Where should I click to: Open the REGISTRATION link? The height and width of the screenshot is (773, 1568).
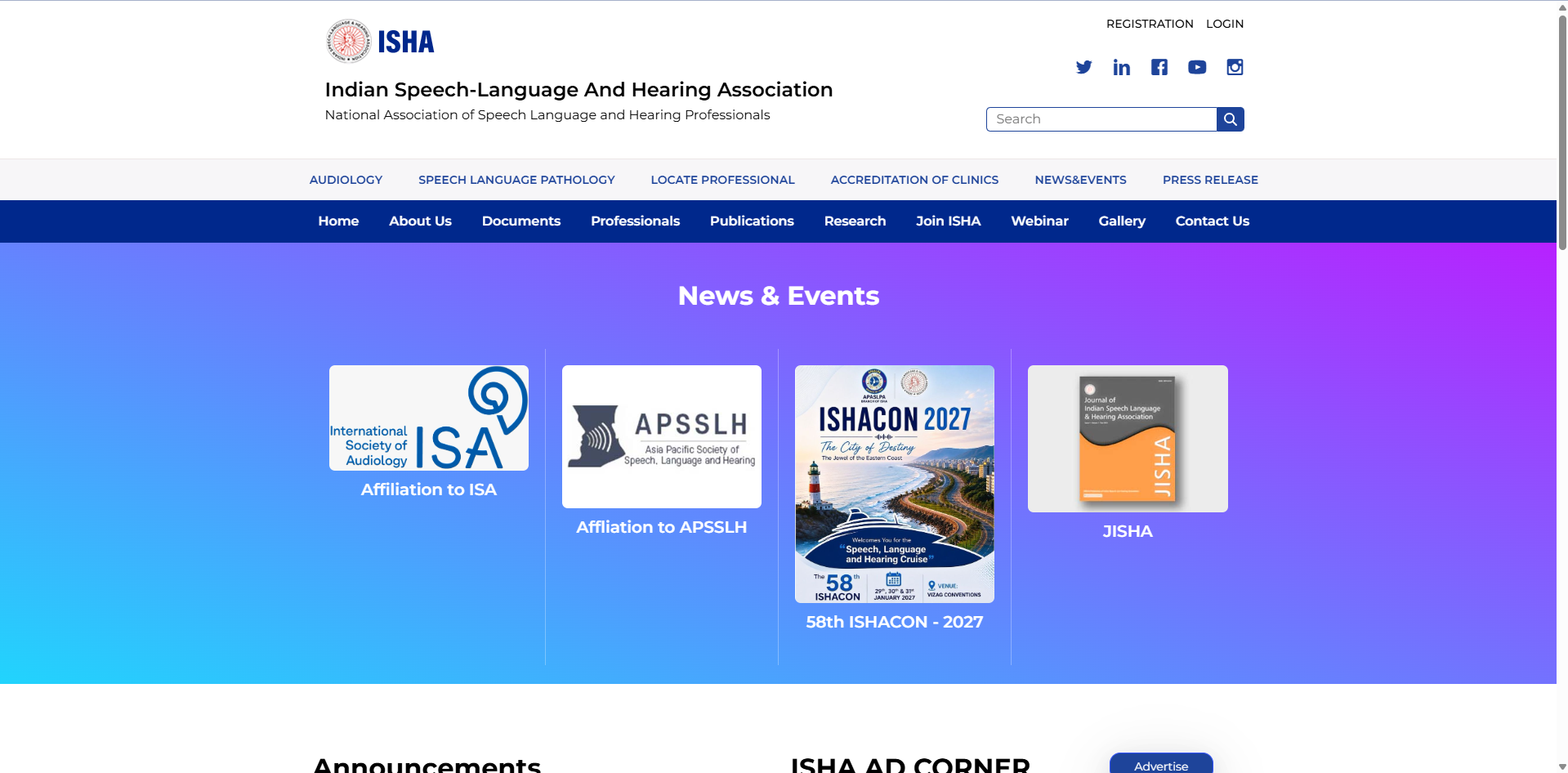point(1150,24)
